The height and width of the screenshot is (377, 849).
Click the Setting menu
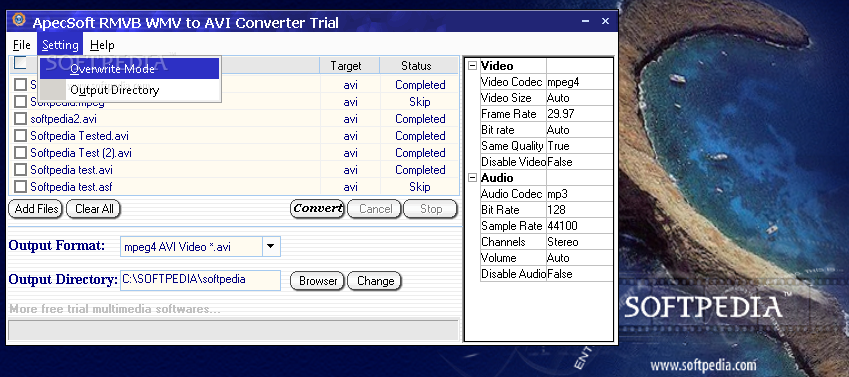coord(60,45)
